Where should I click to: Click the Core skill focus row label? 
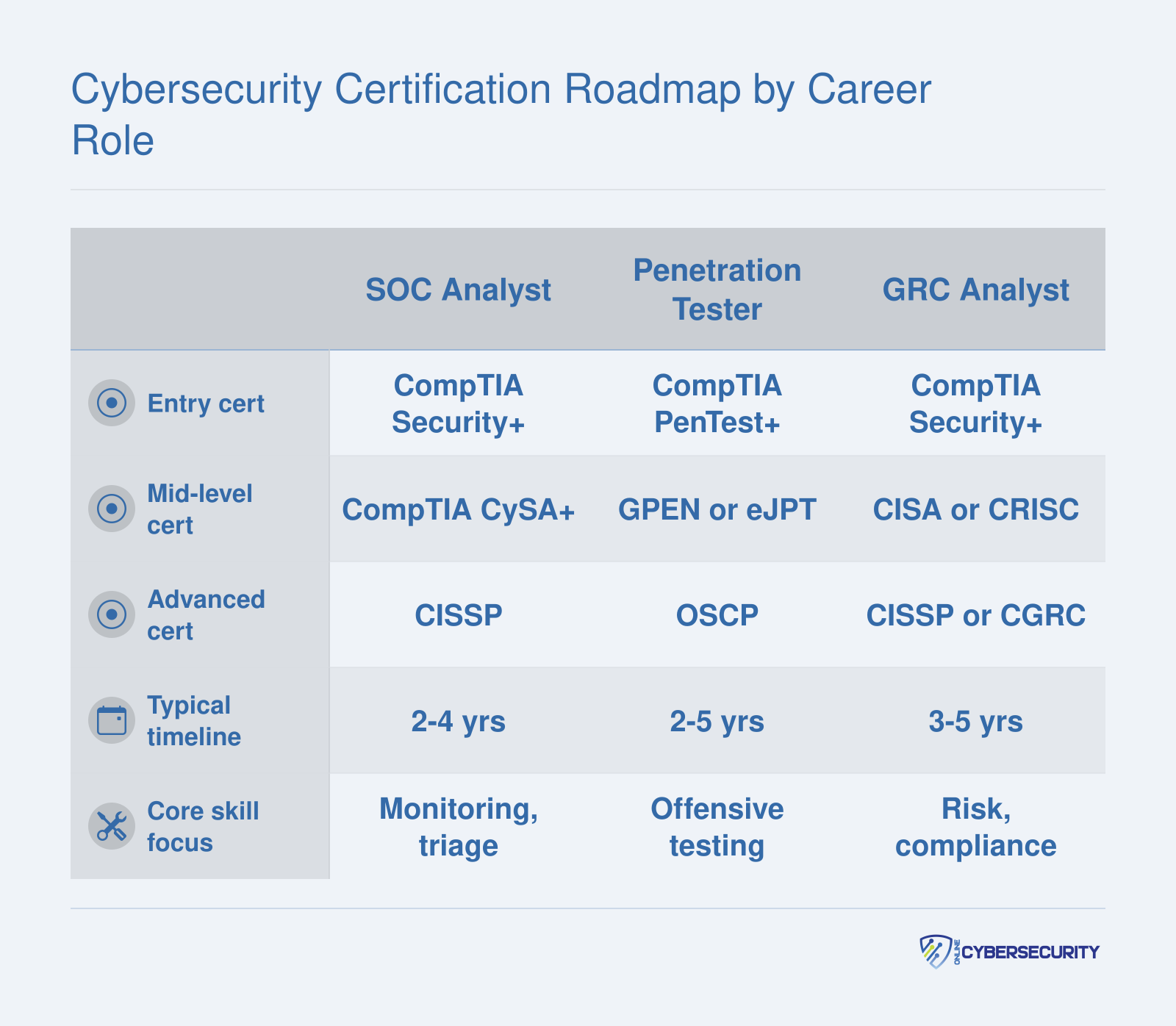pyautogui.click(x=203, y=826)
